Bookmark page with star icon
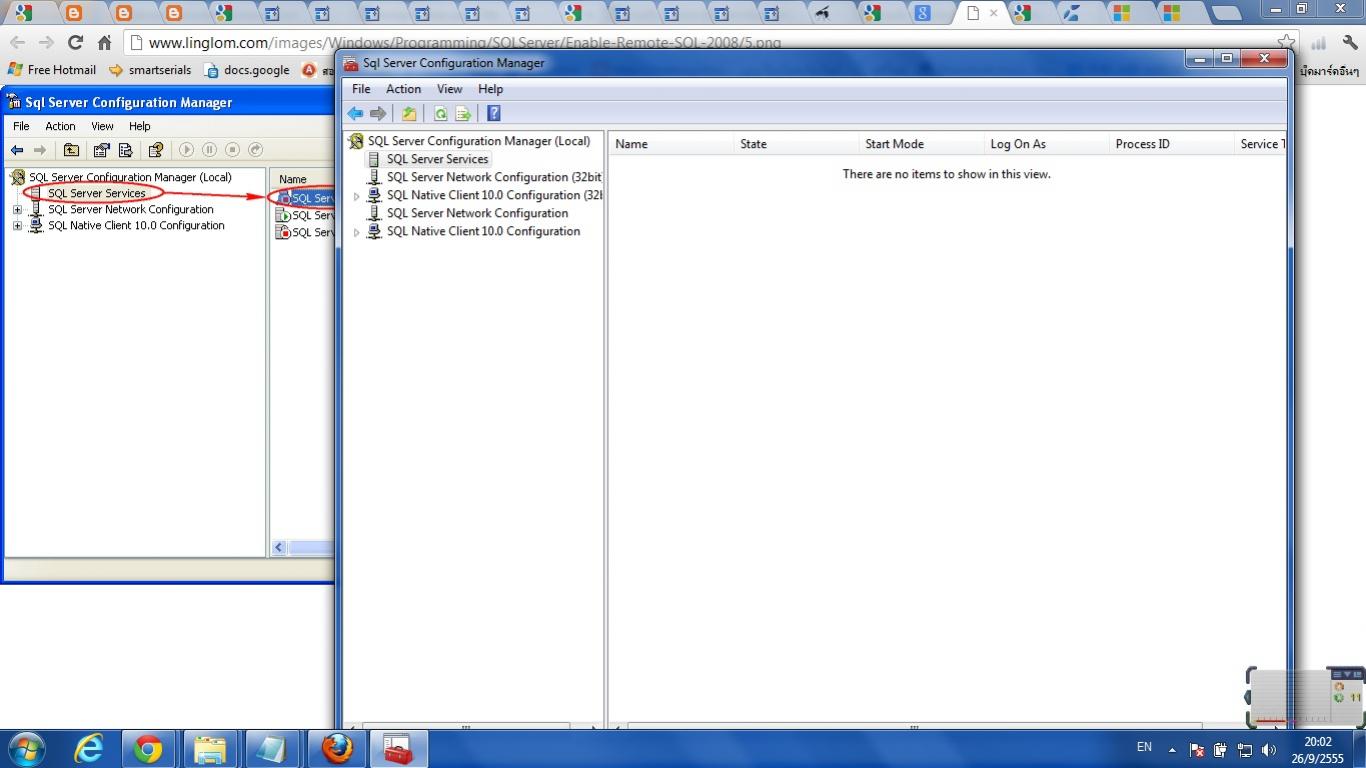The height and width of the screenshot is (768, 1366). [1286, 42]
